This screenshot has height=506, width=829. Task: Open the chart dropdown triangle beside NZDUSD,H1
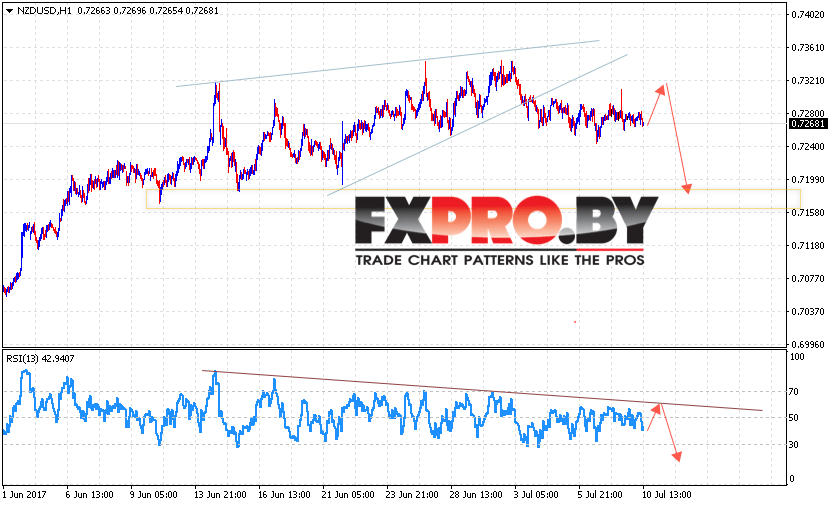10,11
